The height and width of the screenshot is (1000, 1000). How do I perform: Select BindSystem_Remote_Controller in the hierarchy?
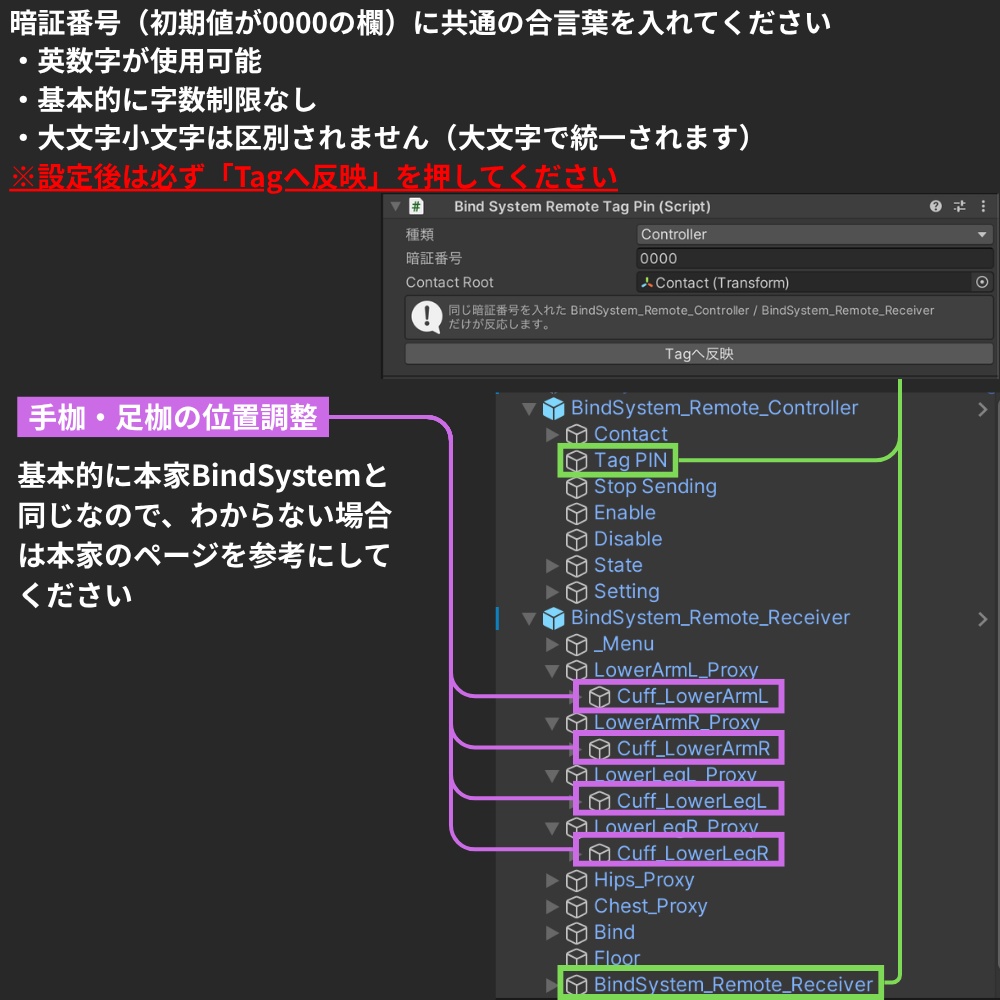pos(714,408)
